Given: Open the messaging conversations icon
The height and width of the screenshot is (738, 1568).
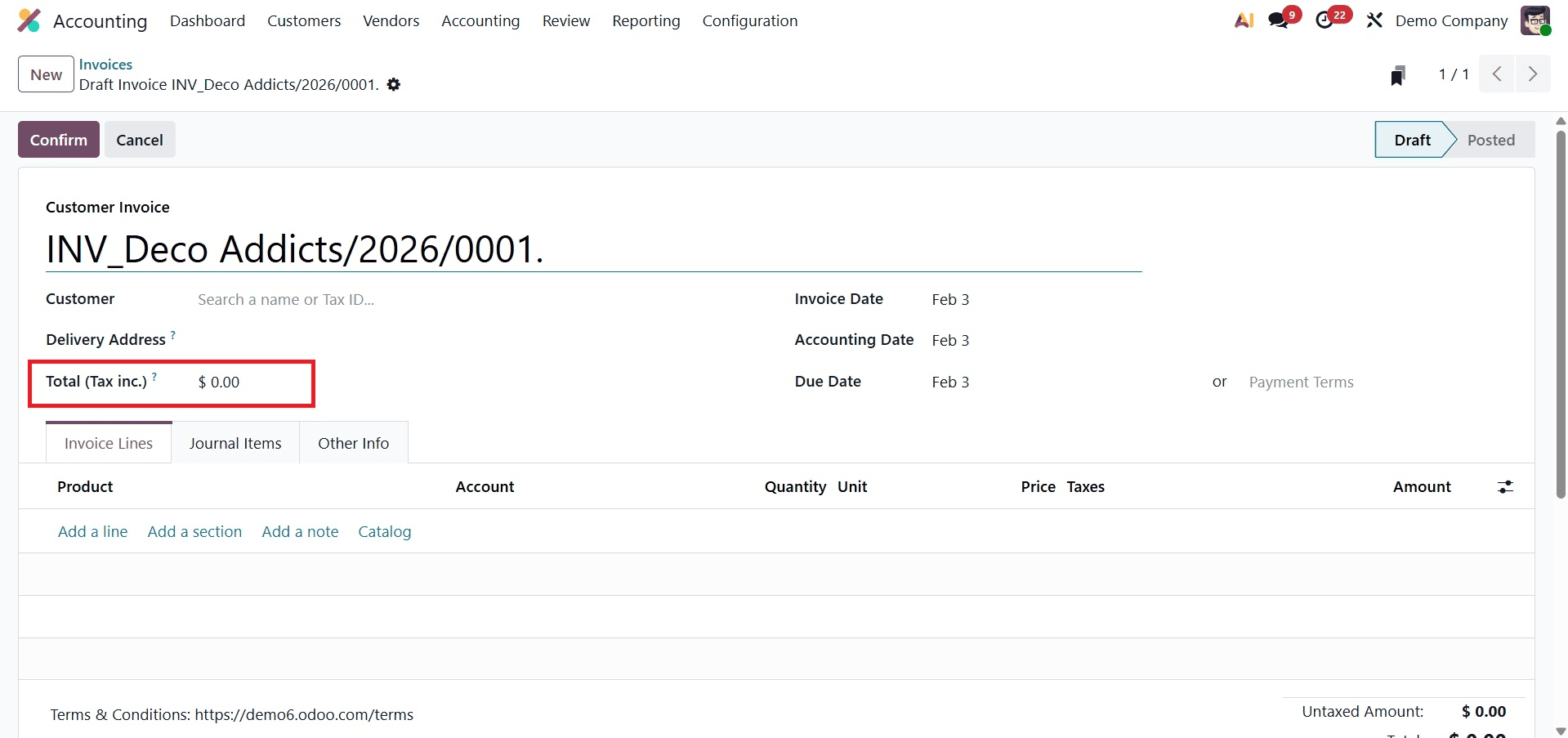Looking at the screenshot, I should point(1277,20).
